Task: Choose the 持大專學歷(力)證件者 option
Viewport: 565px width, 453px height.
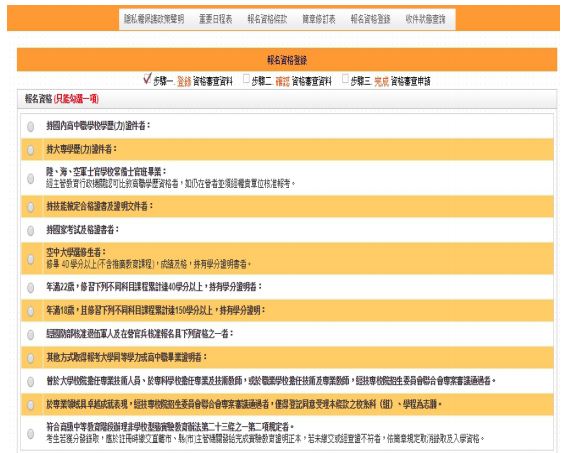Action: (31, 150)
